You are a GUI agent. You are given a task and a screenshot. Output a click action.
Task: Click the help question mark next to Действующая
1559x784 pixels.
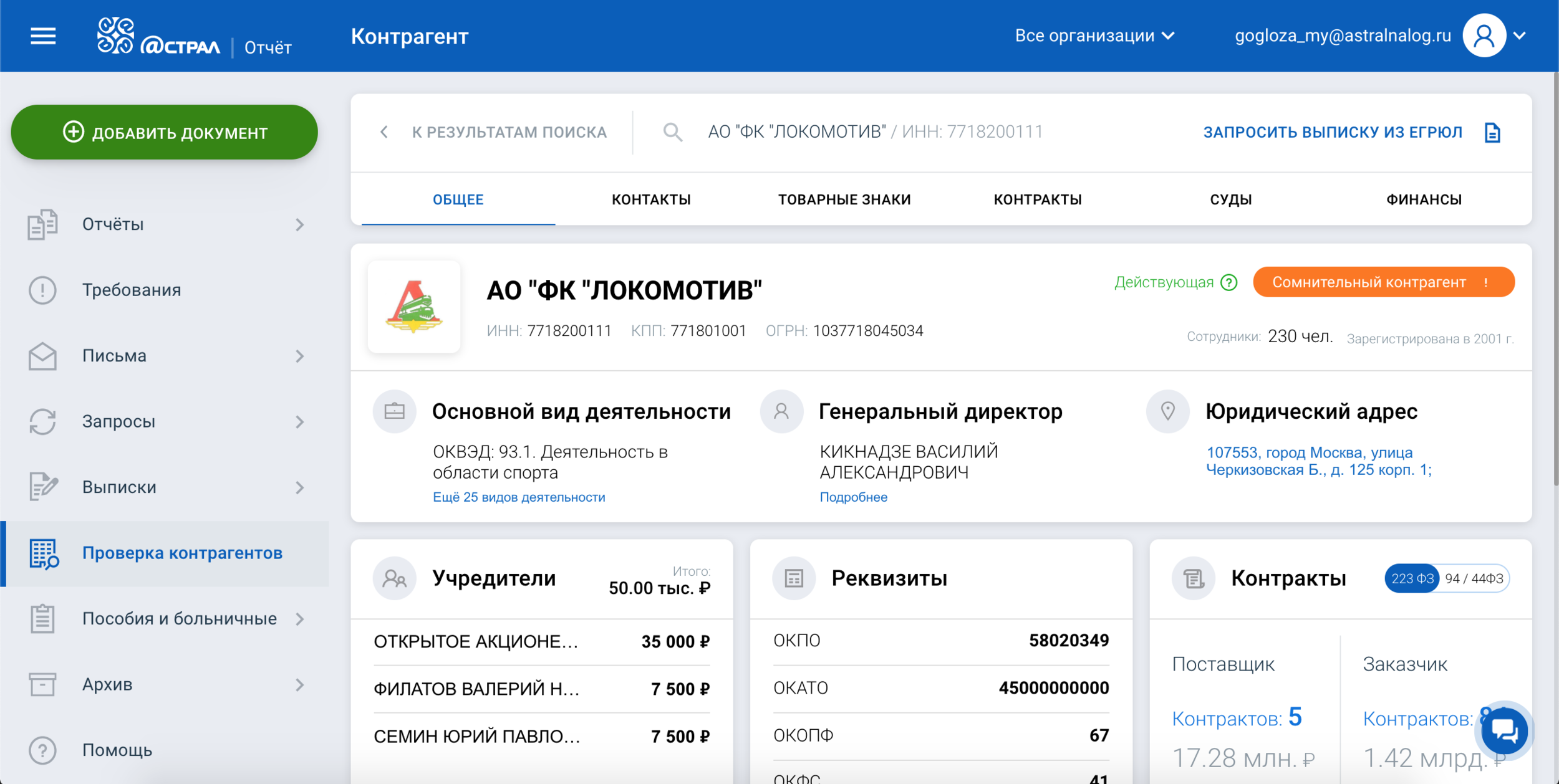1229,283
